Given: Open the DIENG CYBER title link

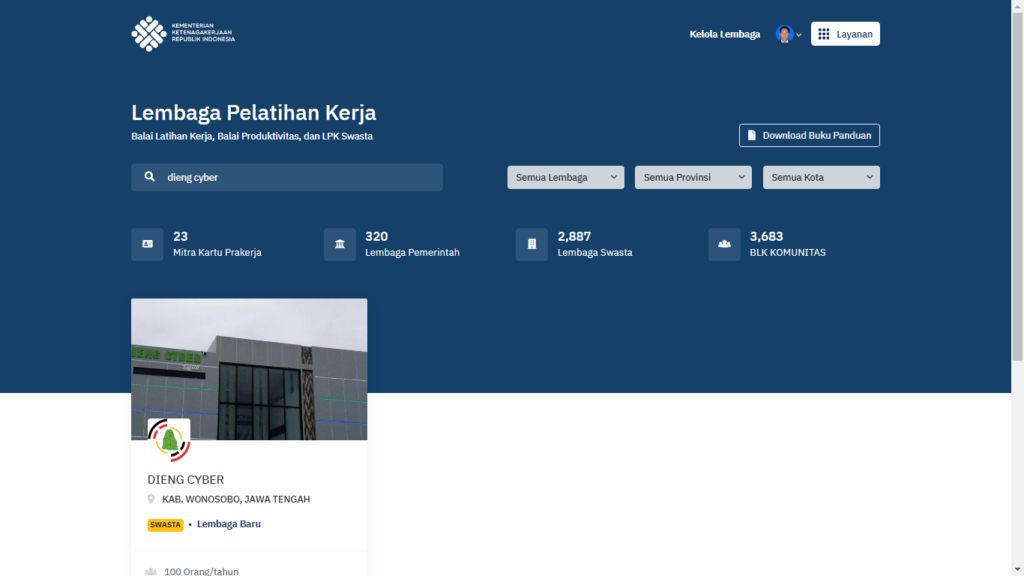Looking at the screenshot, I should pyautogui.click(x=186, y=480).
